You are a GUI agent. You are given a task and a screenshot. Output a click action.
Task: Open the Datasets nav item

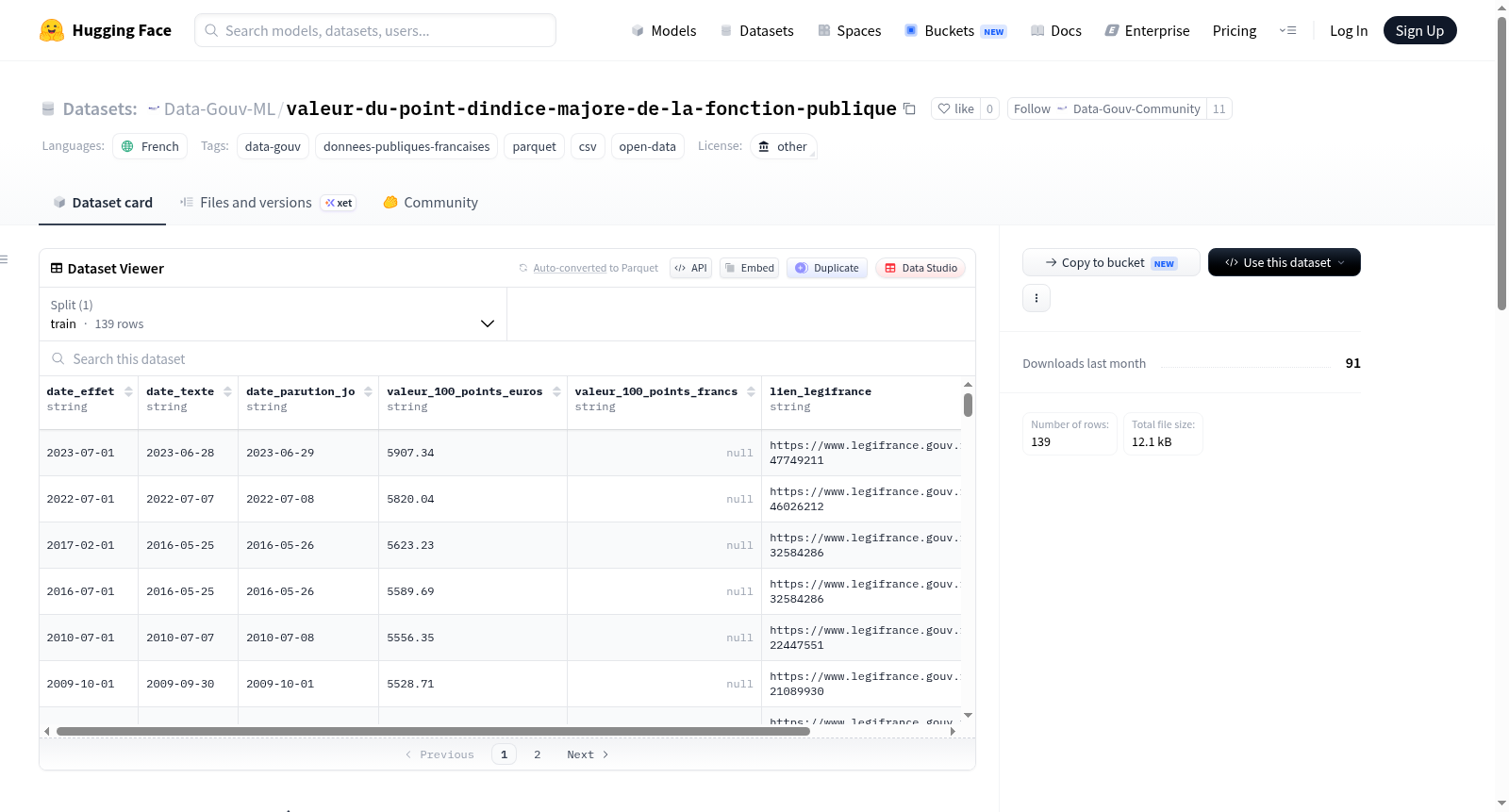point(757,30)
